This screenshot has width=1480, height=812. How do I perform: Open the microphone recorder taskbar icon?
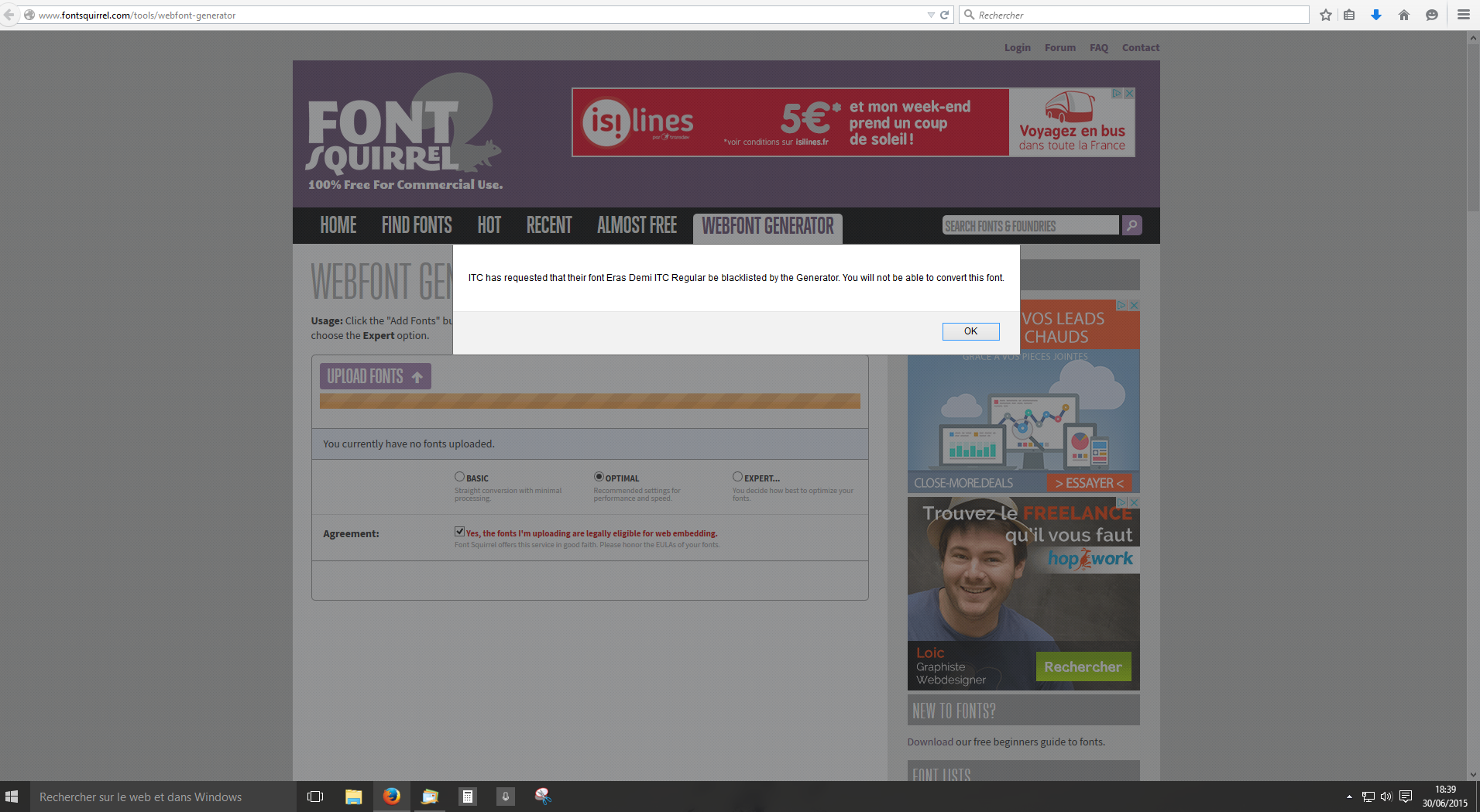(505, 797)
